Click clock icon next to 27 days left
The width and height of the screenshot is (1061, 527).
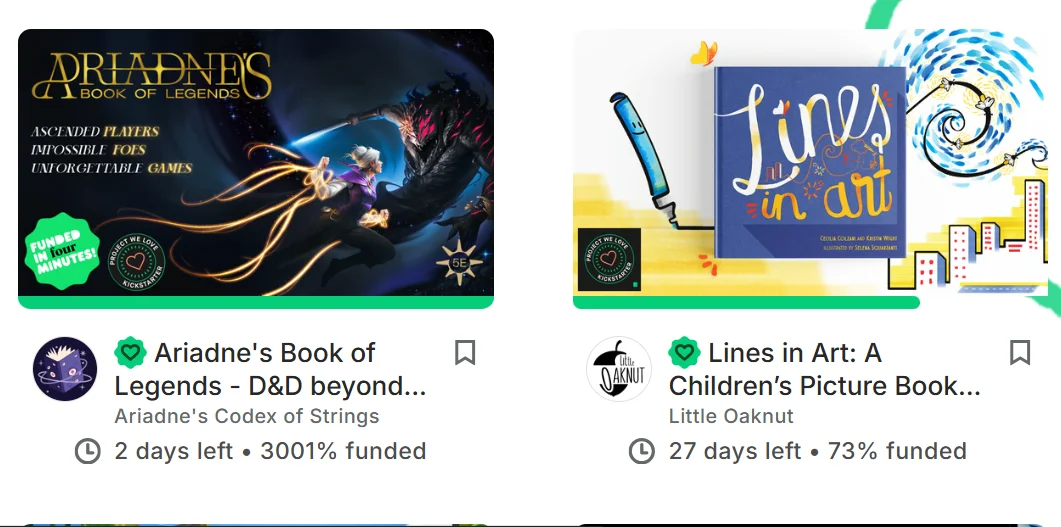[642, 451]
